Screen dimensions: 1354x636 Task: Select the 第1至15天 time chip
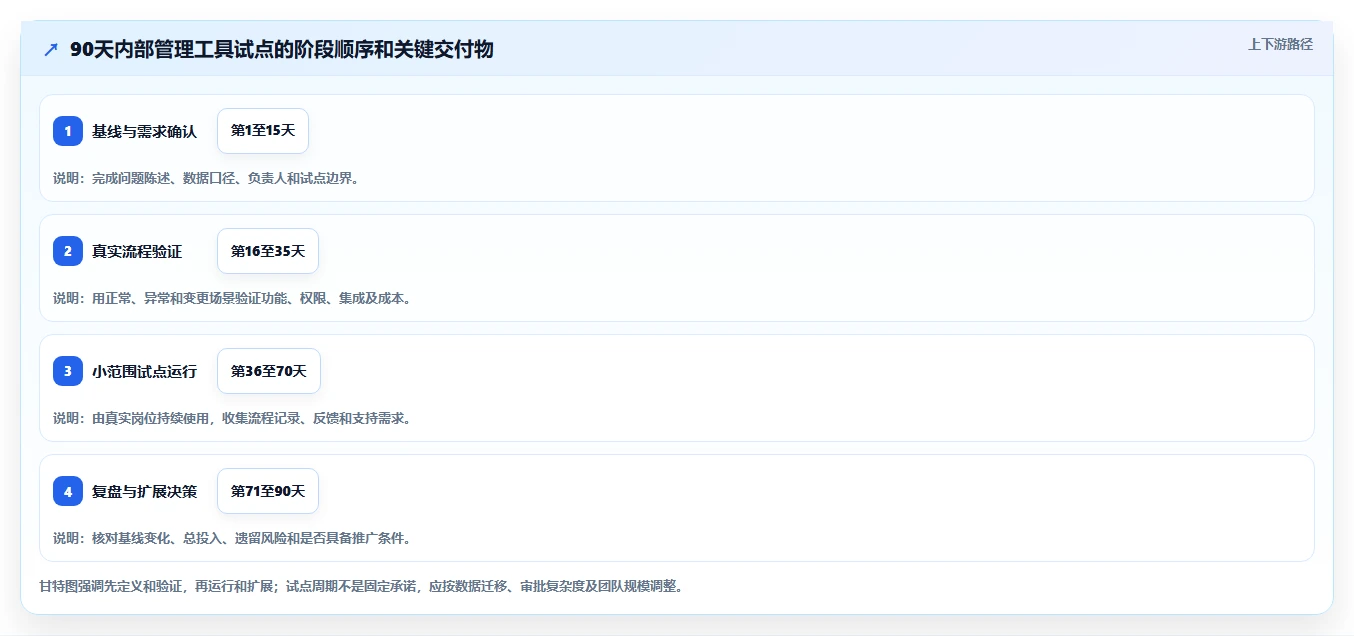(263, 131)
